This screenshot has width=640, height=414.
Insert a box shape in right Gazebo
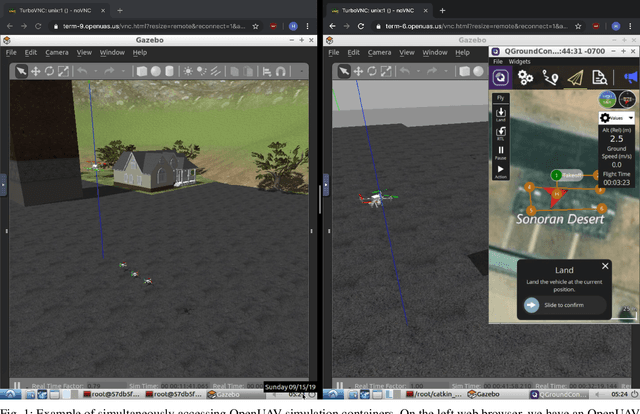click(464, 71)
